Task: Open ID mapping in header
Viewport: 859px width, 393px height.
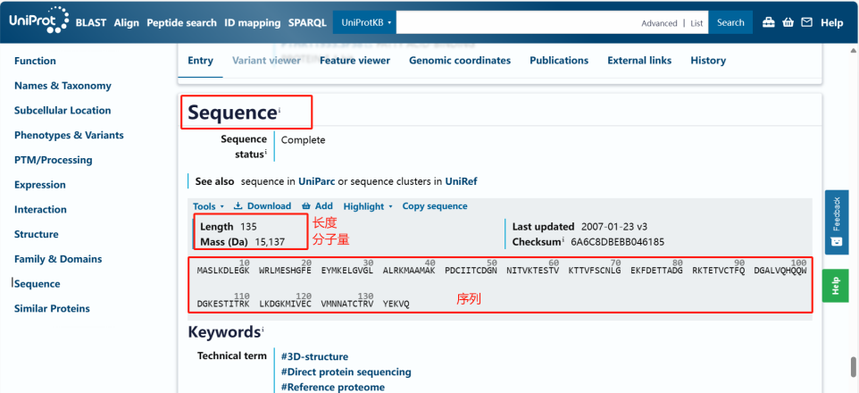Action: (x=253, y=23)
